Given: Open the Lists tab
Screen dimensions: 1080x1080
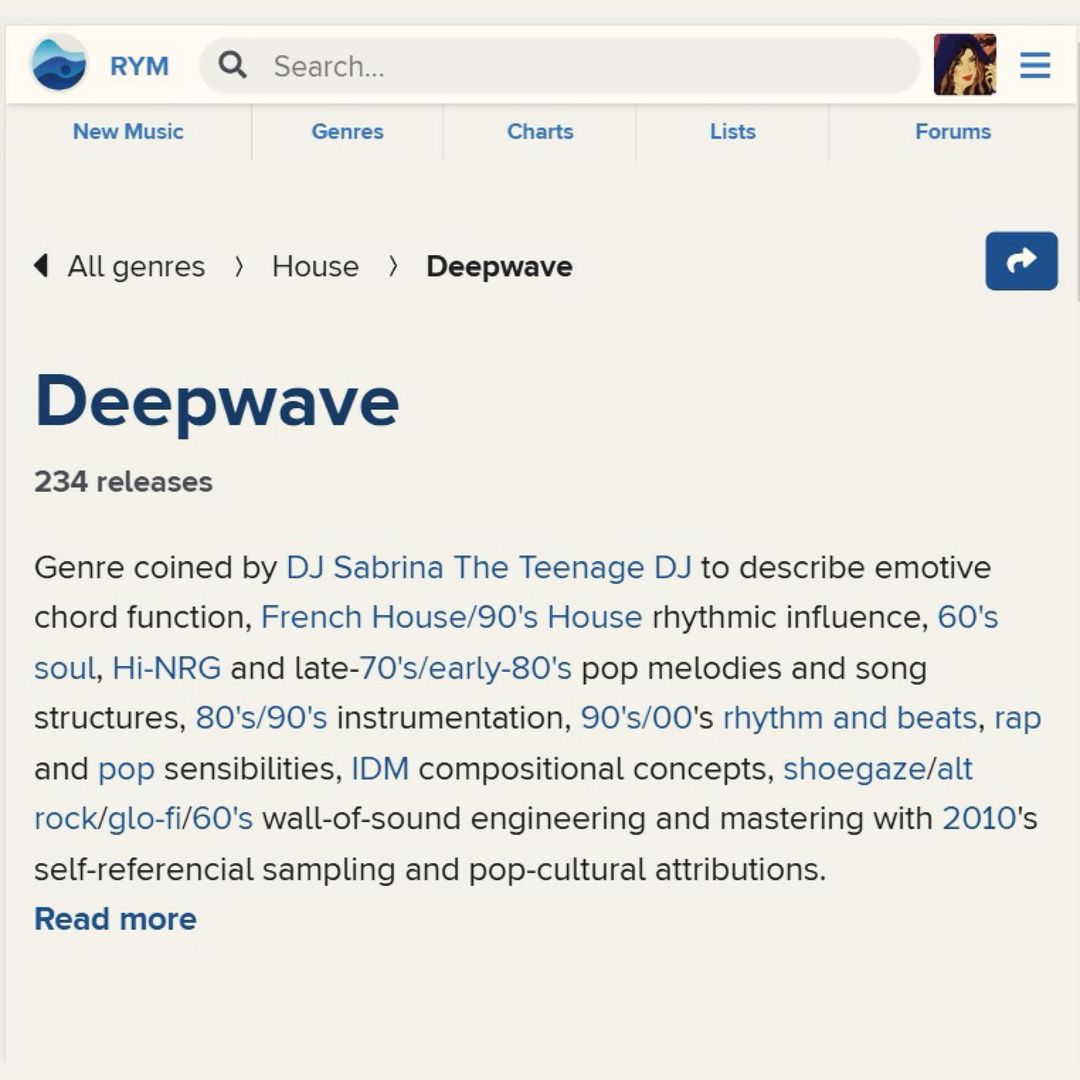Looking at the screenshot, I should point(732,132).
